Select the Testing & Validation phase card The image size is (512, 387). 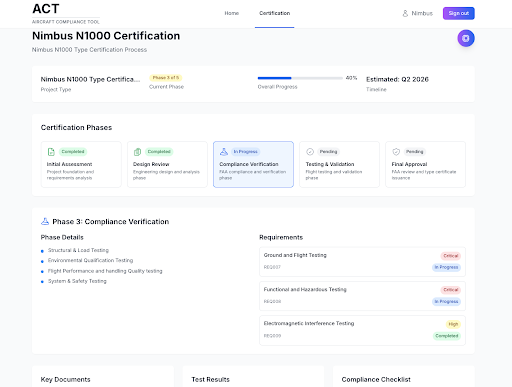coord(339,164)
